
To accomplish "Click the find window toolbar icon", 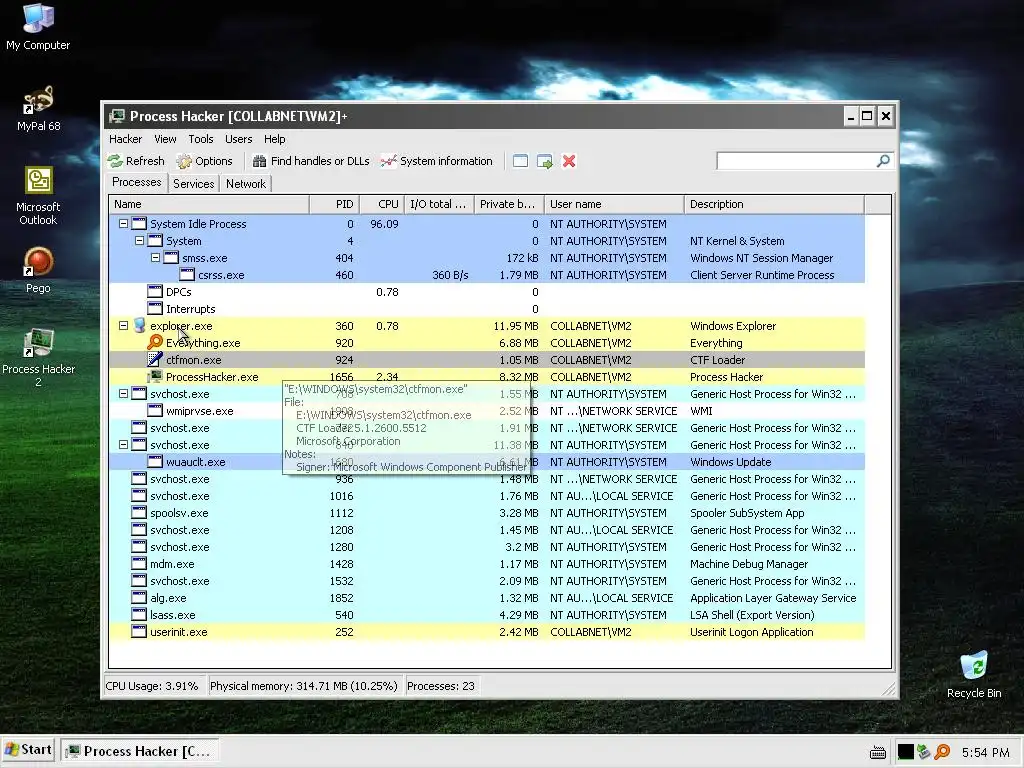I will (x=520, y=161).
